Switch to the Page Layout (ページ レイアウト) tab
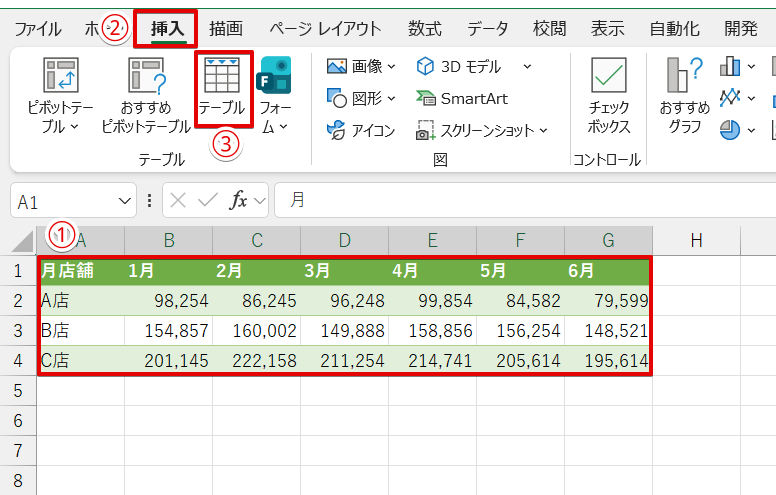The width and height of the screenshot is (776, 495). (x=325, y=29)
